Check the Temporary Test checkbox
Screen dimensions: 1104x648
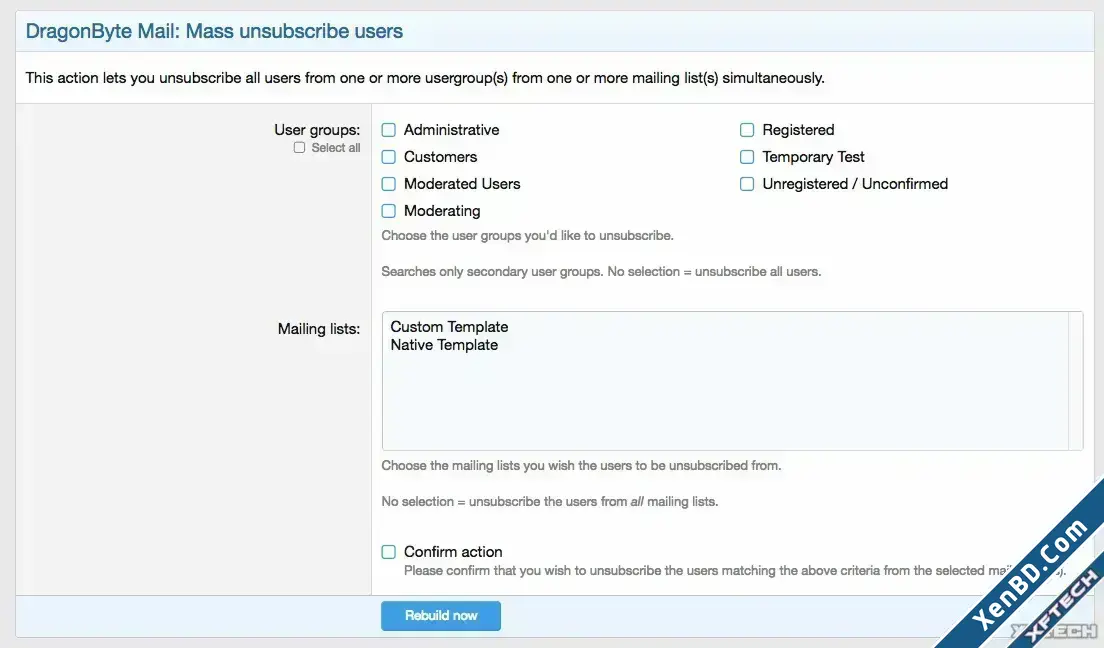coord(747,157)
